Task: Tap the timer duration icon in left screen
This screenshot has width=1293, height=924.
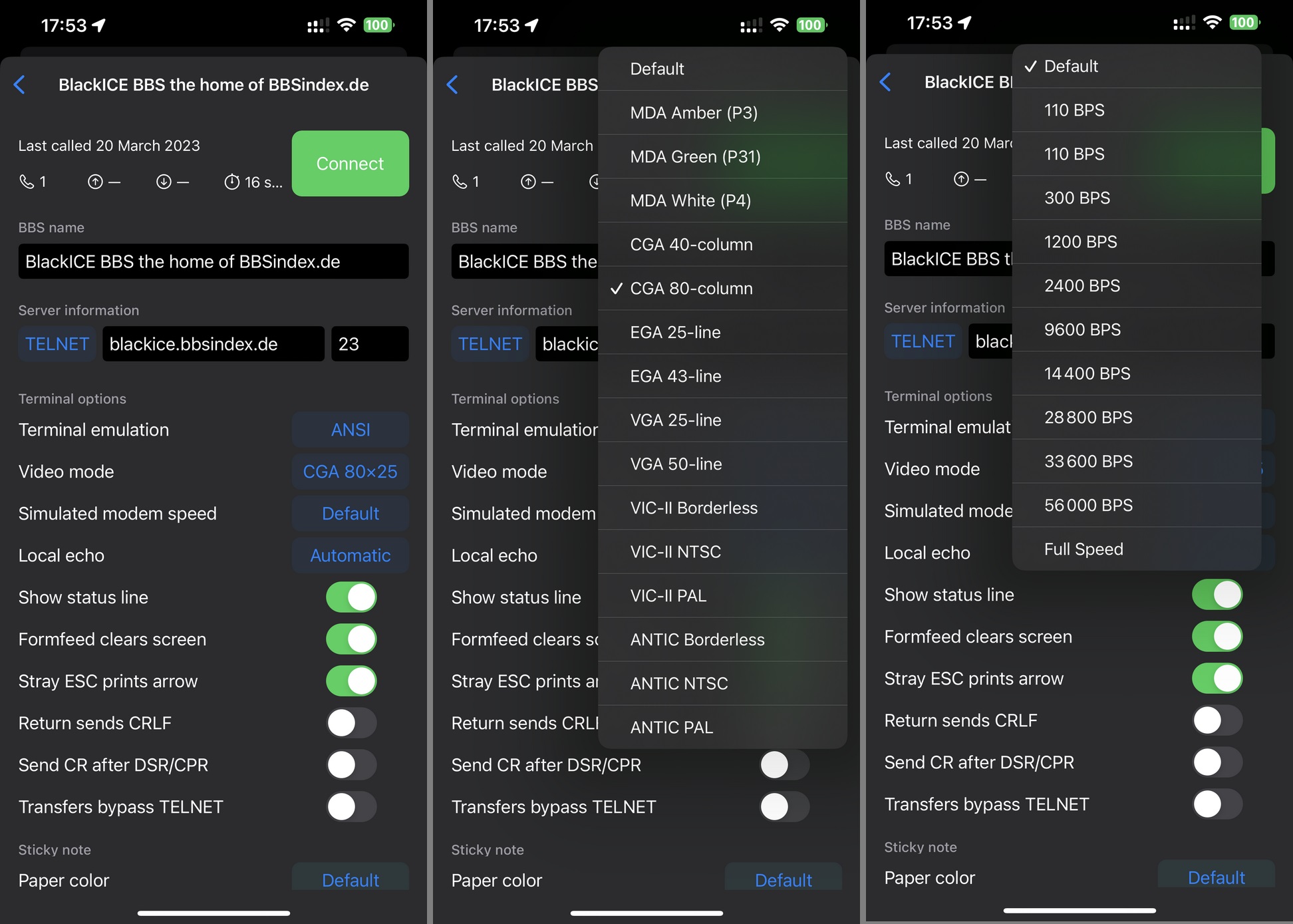Action: [231, 182]
